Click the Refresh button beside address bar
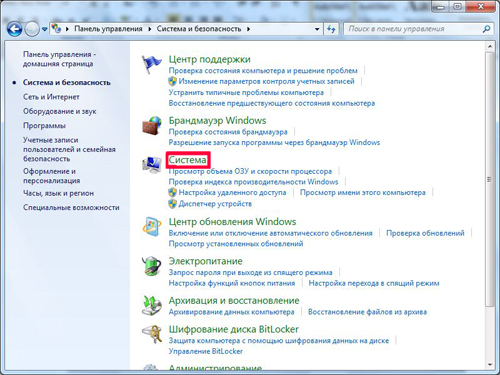The height and width of the screenshot is (375, 500). click(x=331, y=29)
